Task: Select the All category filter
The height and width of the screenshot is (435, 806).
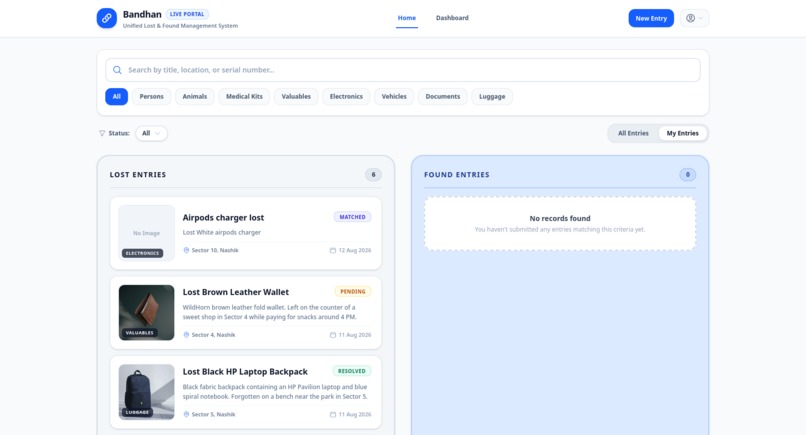Action: pyautogui.click(x=117, y=97)
